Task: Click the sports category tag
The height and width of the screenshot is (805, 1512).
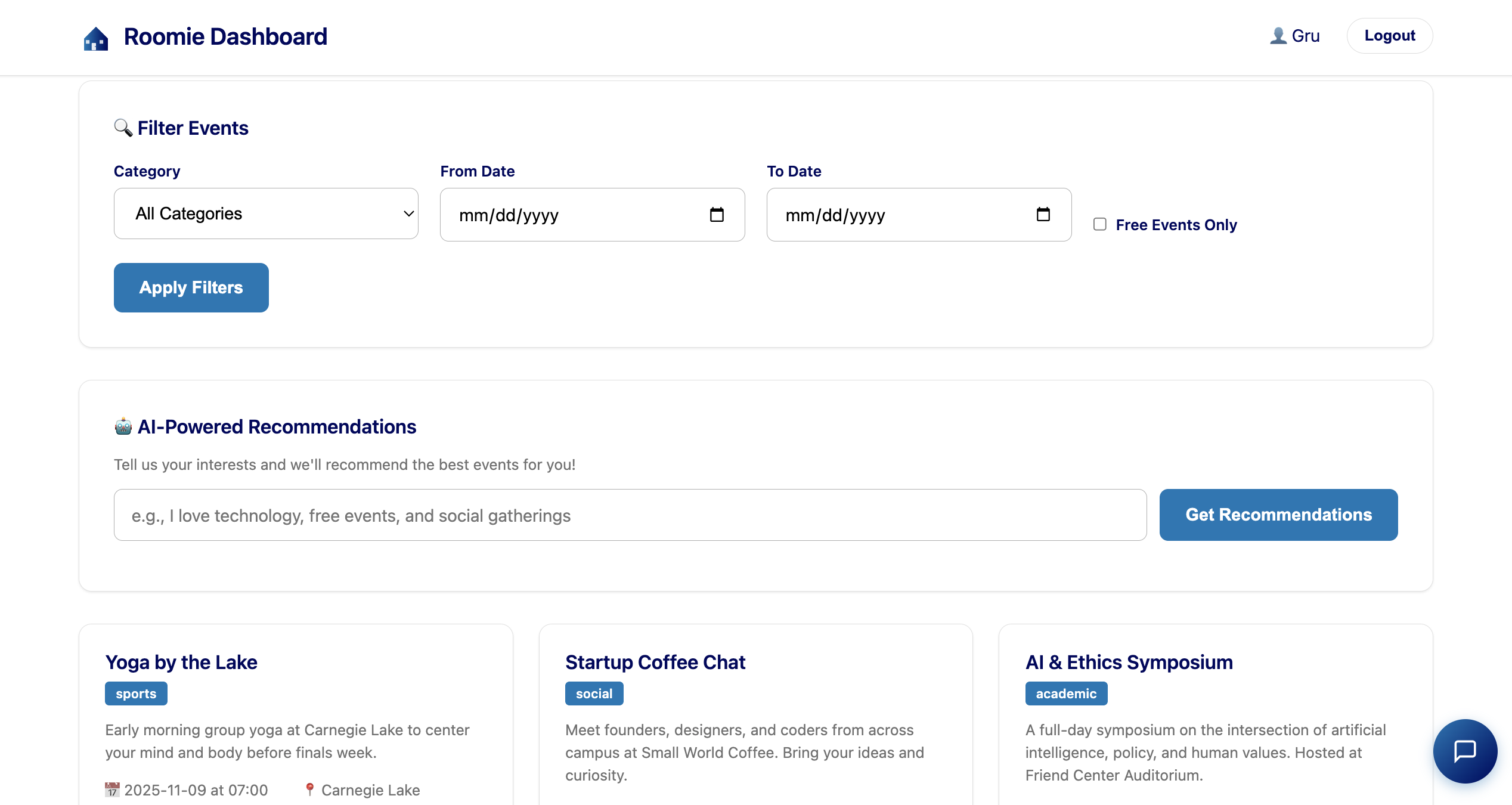Action: 136,693
